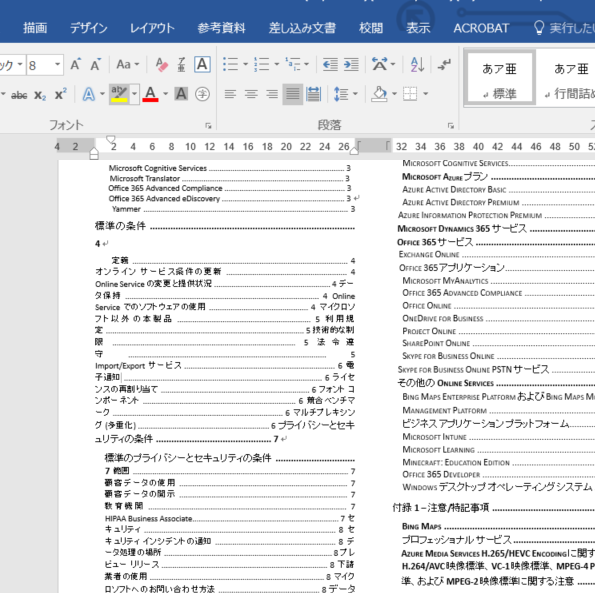595x593 pixels.
Task: Apply text effects with the glowing A icon
Action: (x=88, y=94)
